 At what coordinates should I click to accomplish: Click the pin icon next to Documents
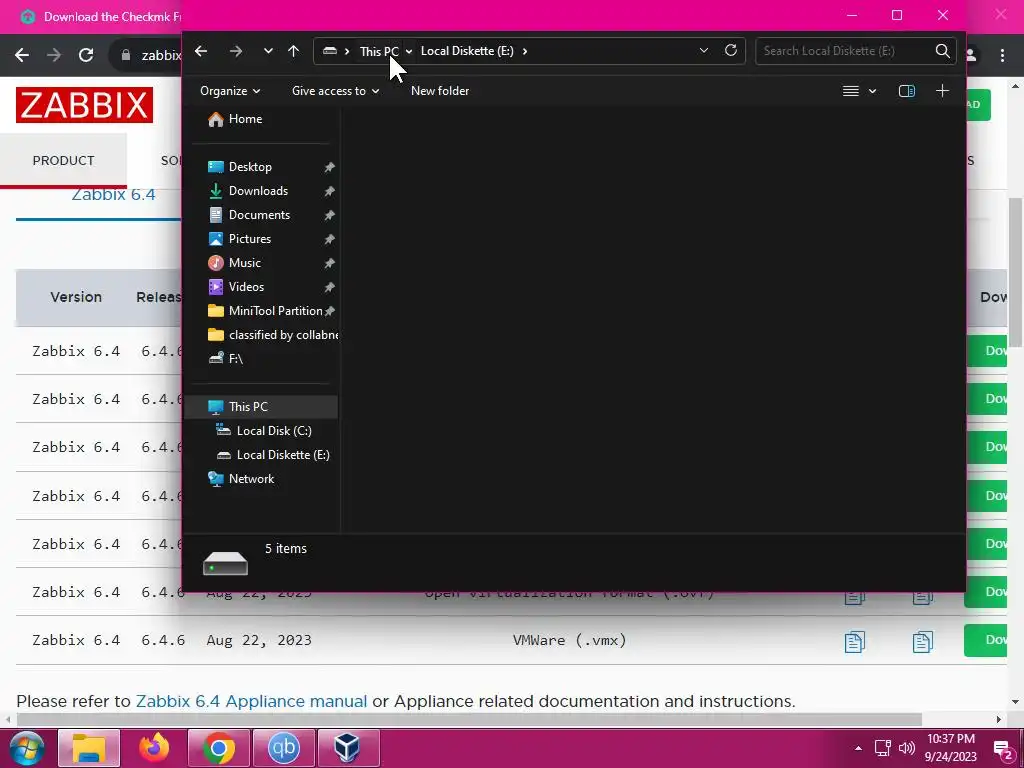329,216
